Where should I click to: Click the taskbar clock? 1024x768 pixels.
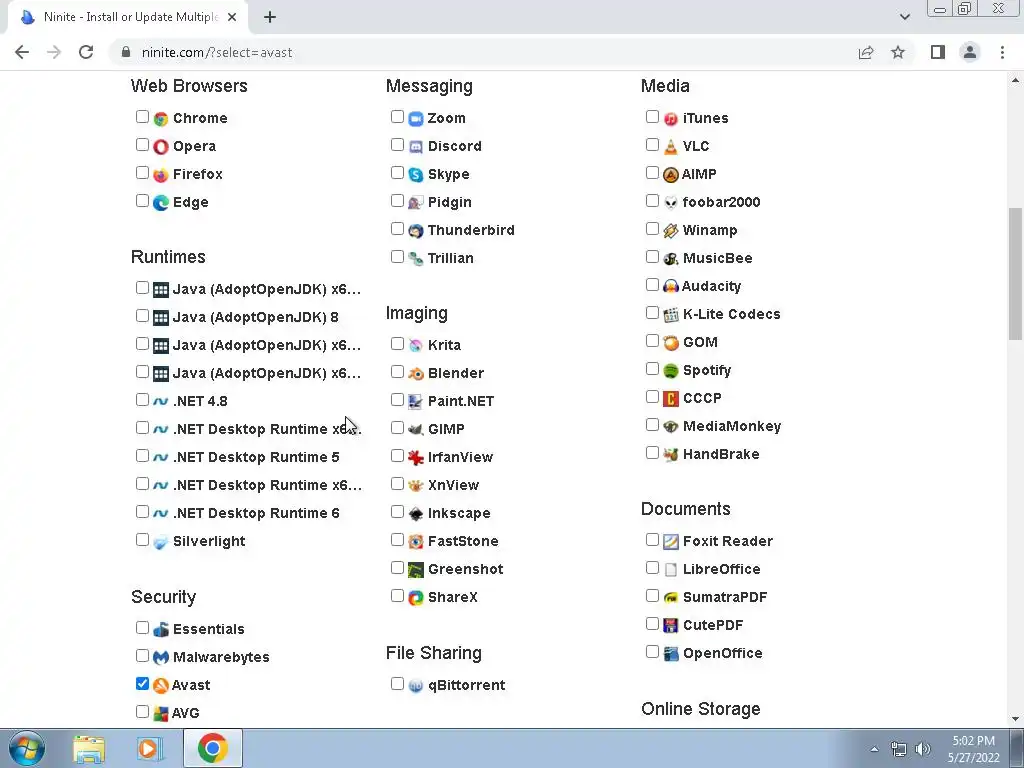(974, 749)
